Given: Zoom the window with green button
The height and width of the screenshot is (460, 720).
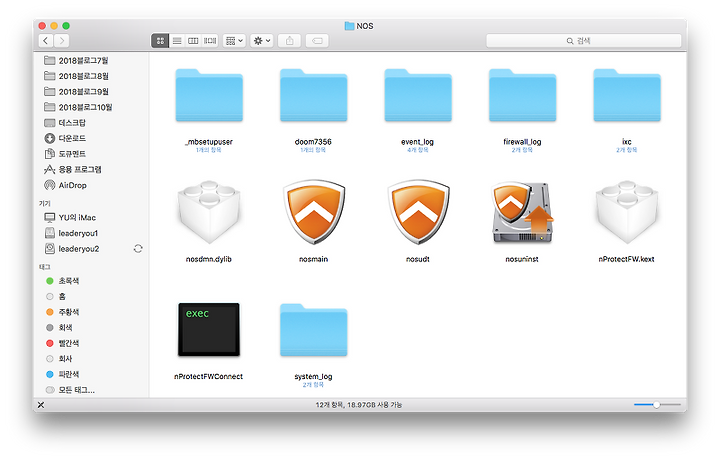Looking at the screenshot, I should (66, 26).
